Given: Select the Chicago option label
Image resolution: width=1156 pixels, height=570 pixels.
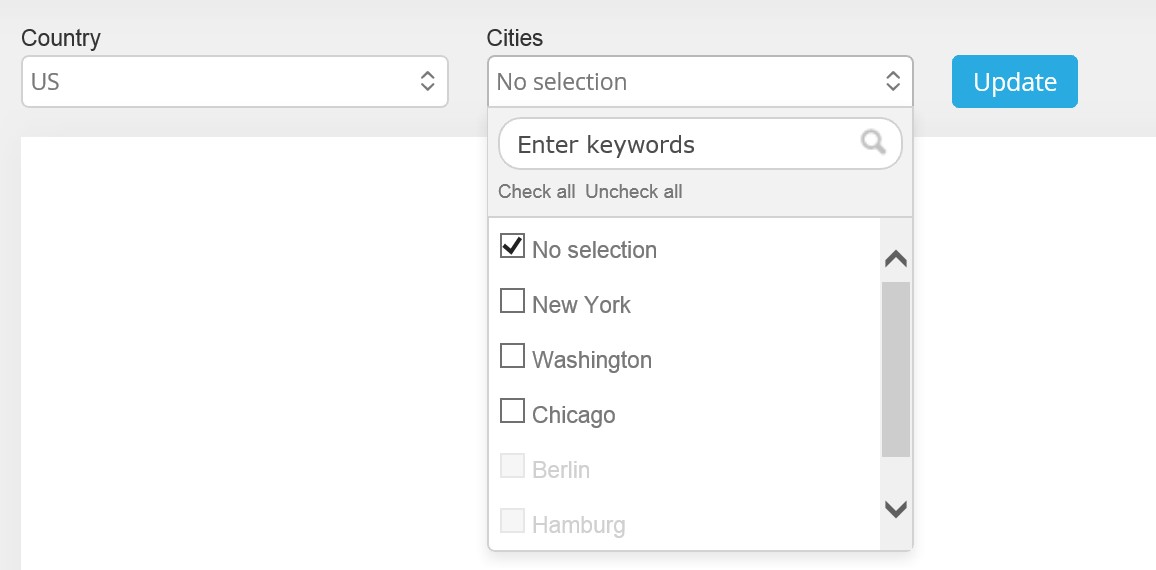Looking at the screenshot, I should pos(574,415).
